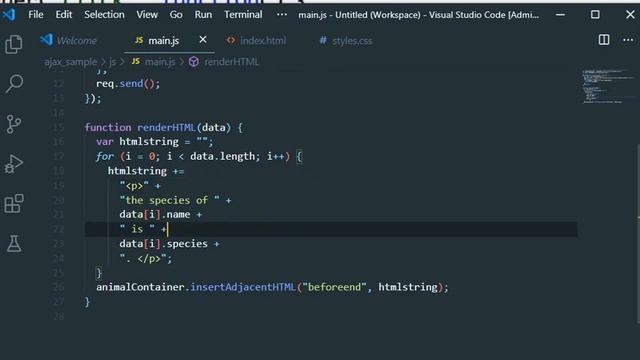The width and height of the screenshot is (640, 360).
Task: Click the VS Code logo in title bar
Action: (9, 15)
